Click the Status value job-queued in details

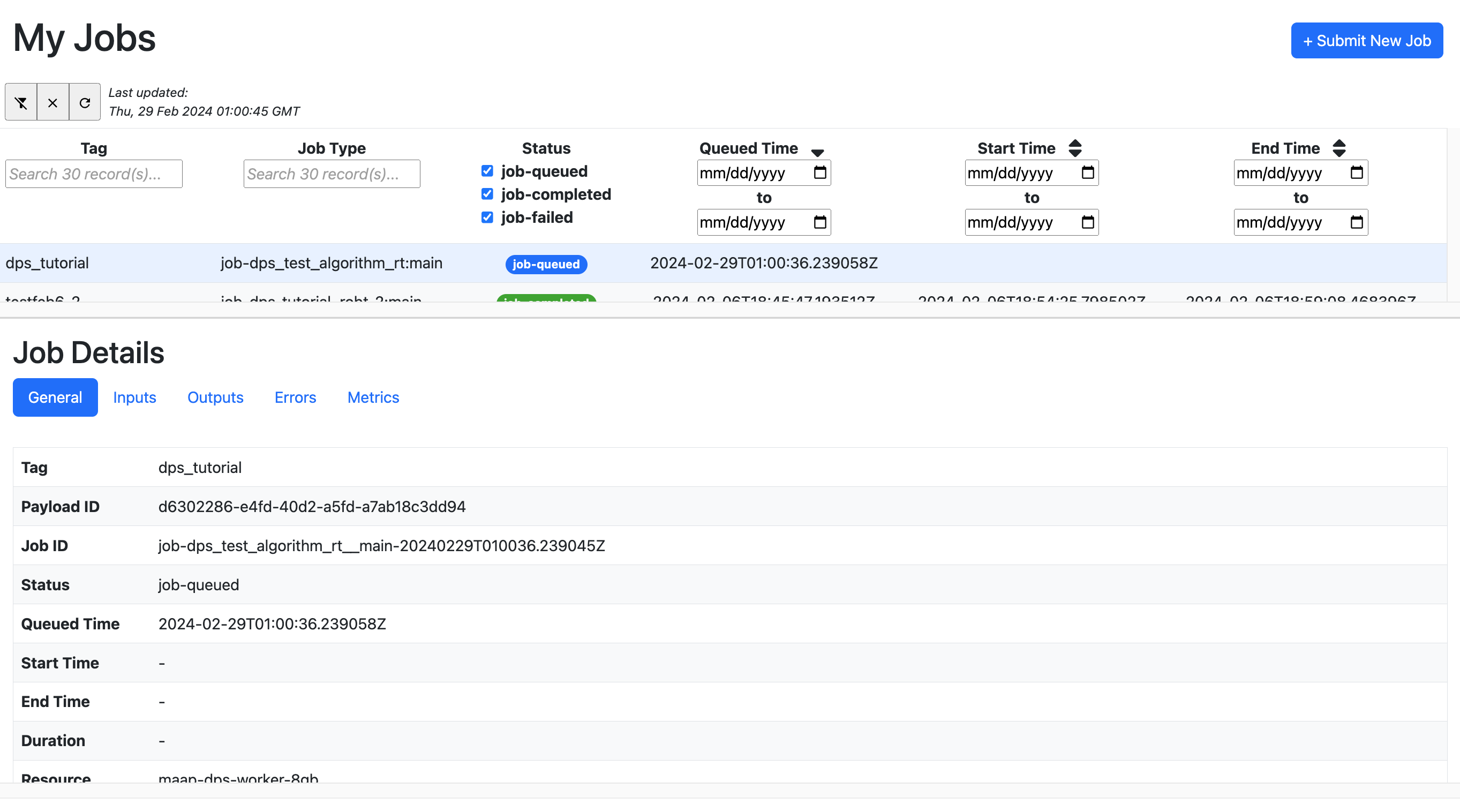point(198,584)
